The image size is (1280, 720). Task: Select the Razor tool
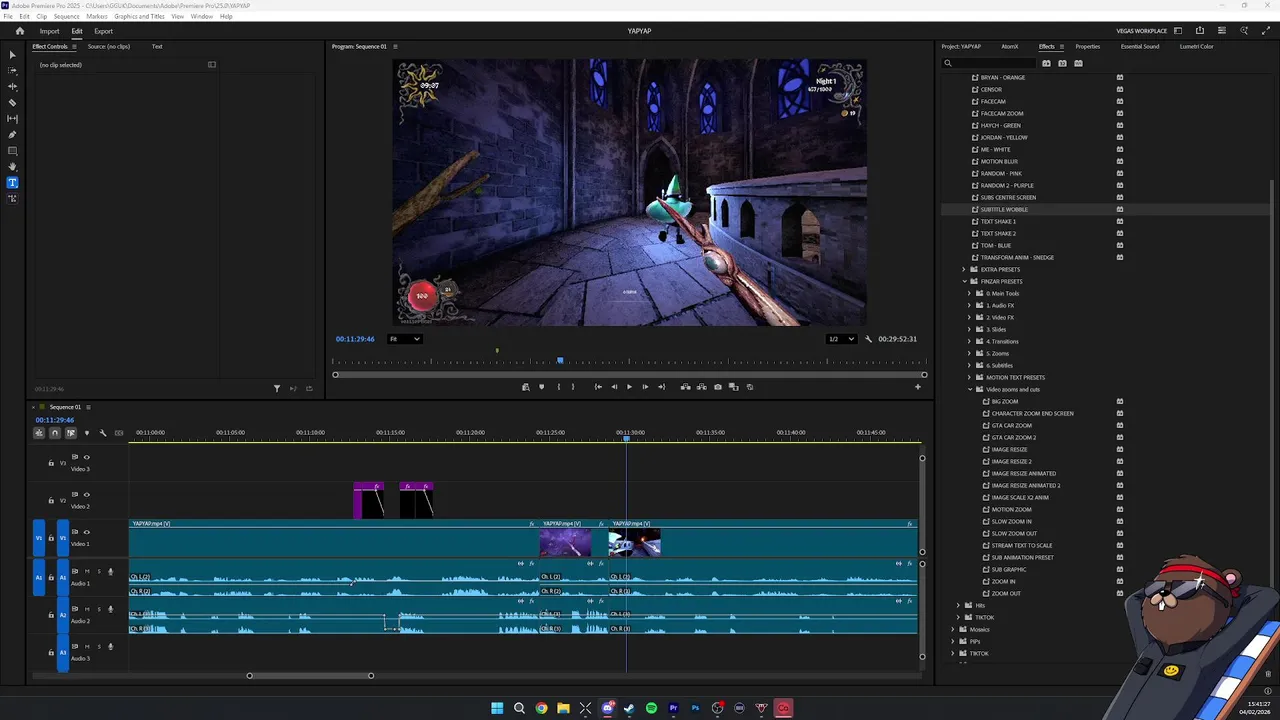(12, 102)
